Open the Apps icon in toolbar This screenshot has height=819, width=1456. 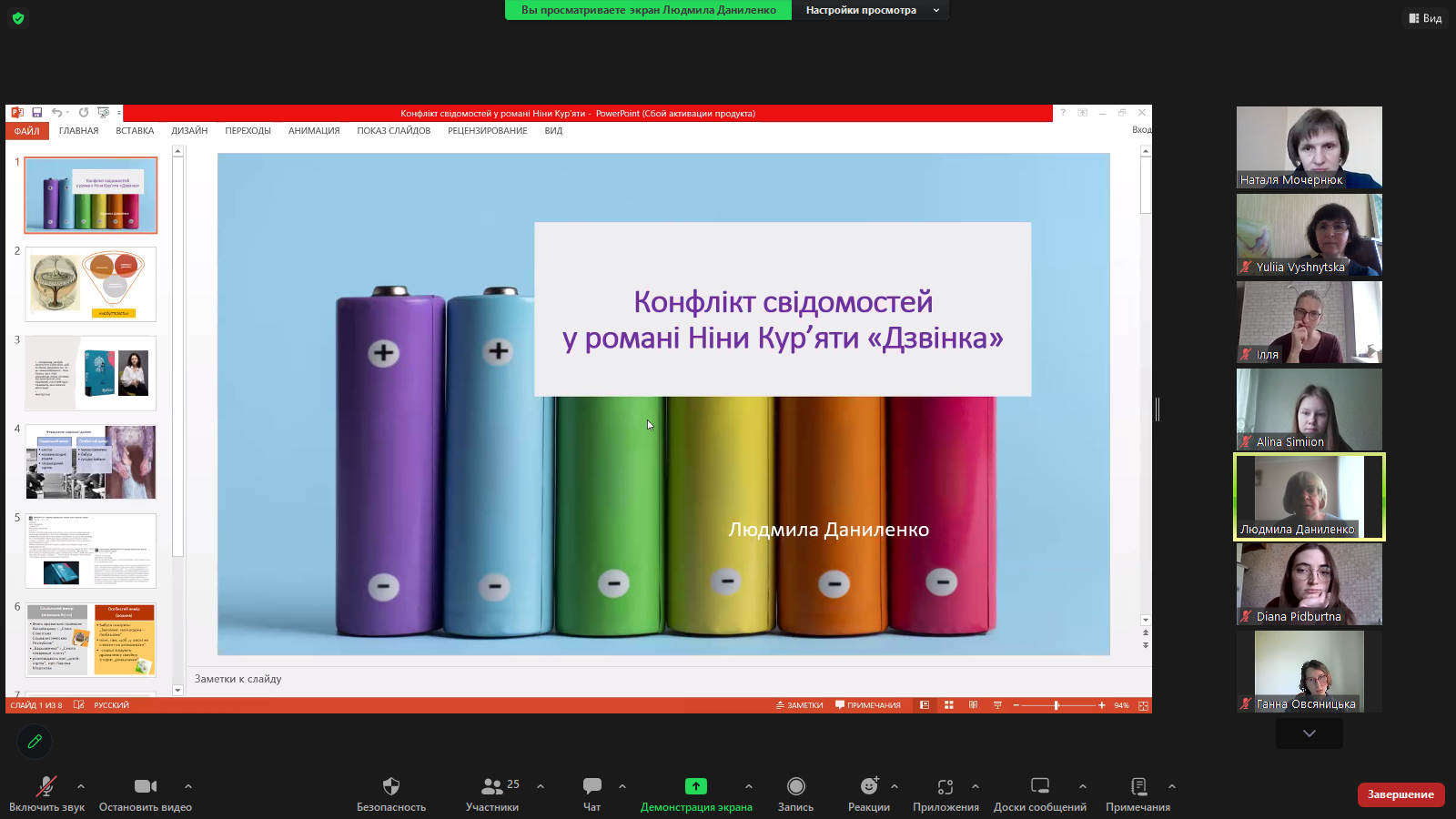pyautogui.click(x=945, y=786)
